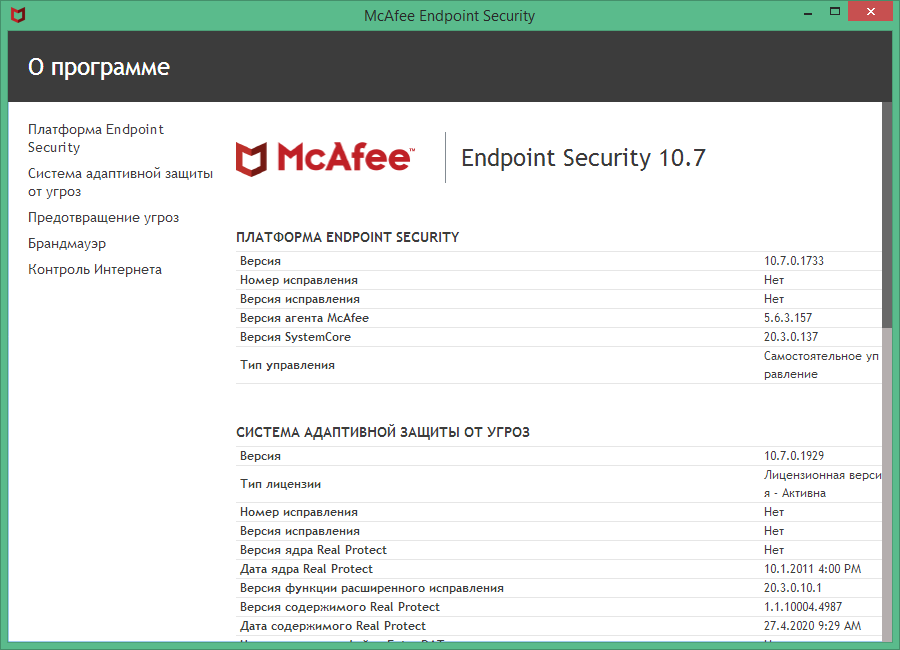Image resolution: width=900 pixels, height=650 pixels.
Task: Click the ПЛАТФОРМА ENDPOINT SECURITY section heading
Action: 348,237
